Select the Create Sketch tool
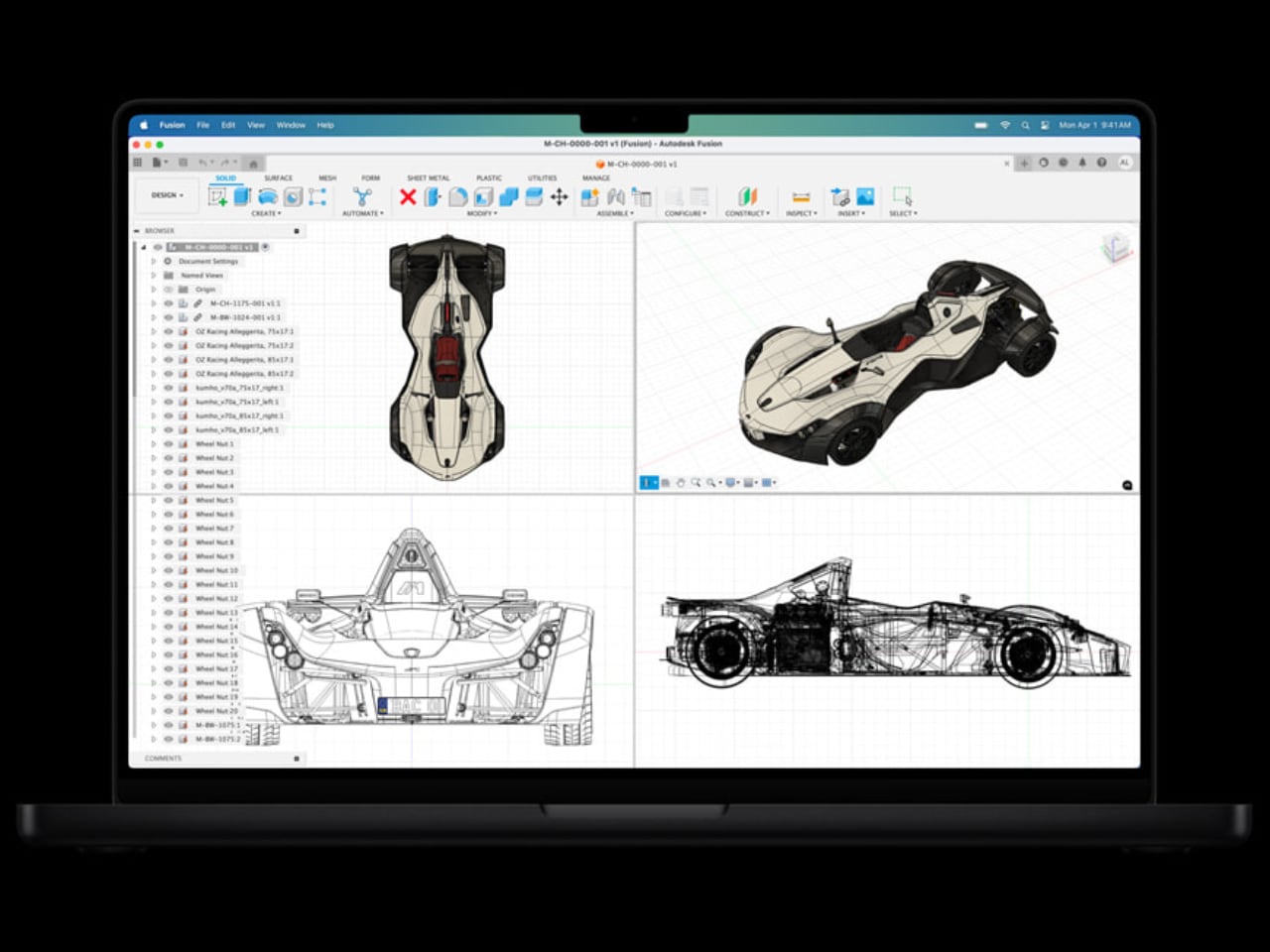The width and height of the screenshot is (1270, 952). coord(217,196)
